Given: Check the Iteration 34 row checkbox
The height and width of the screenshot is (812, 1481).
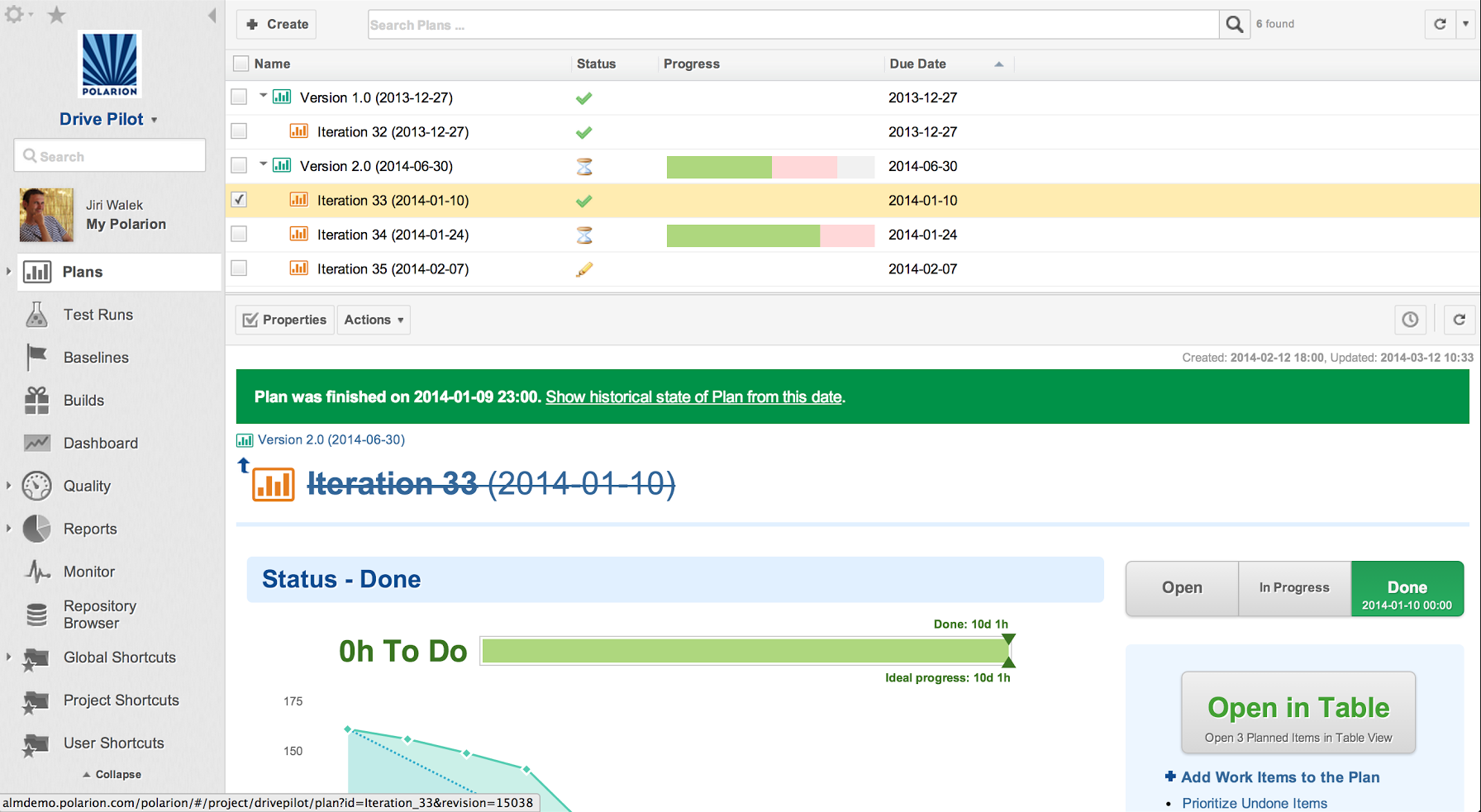Looking at the screenshot, I should point(239,235).
